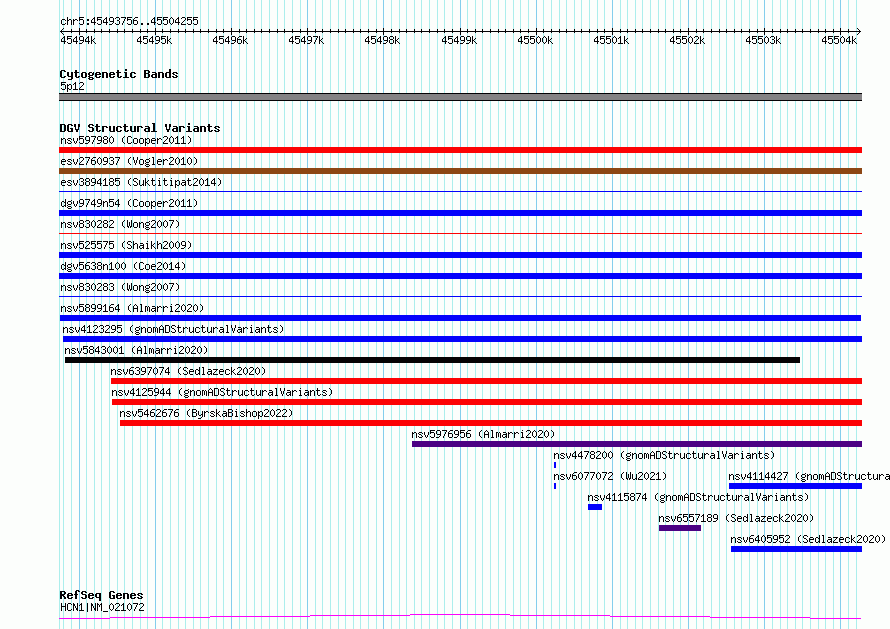Open variant nsv597980 (Cooper2011) label
The image size is (890, 629).
click(x=126, y=140)
